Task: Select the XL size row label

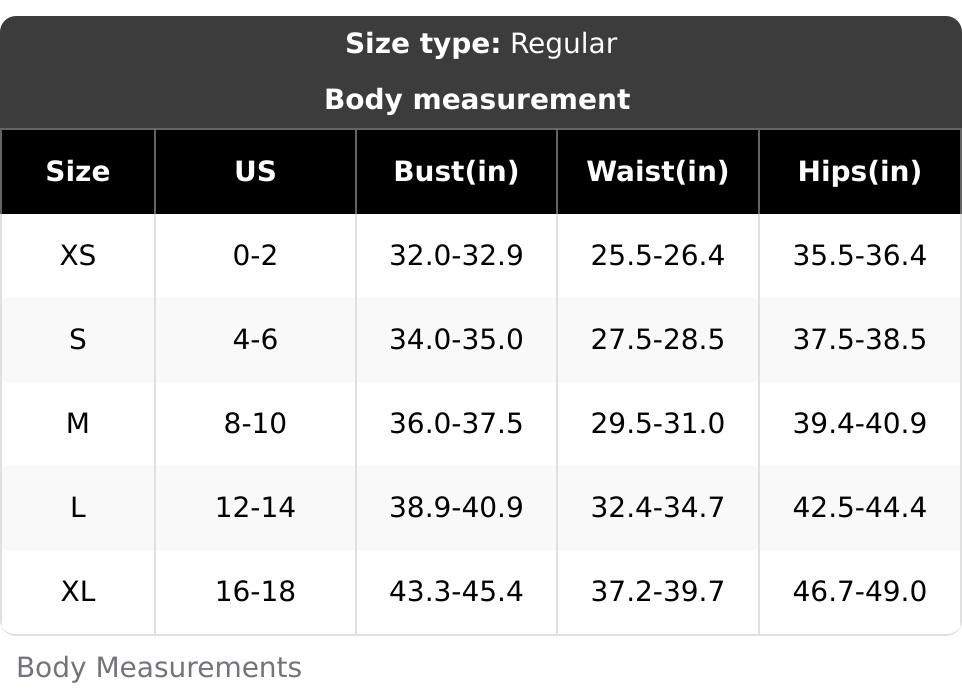Action: (78, 591)
